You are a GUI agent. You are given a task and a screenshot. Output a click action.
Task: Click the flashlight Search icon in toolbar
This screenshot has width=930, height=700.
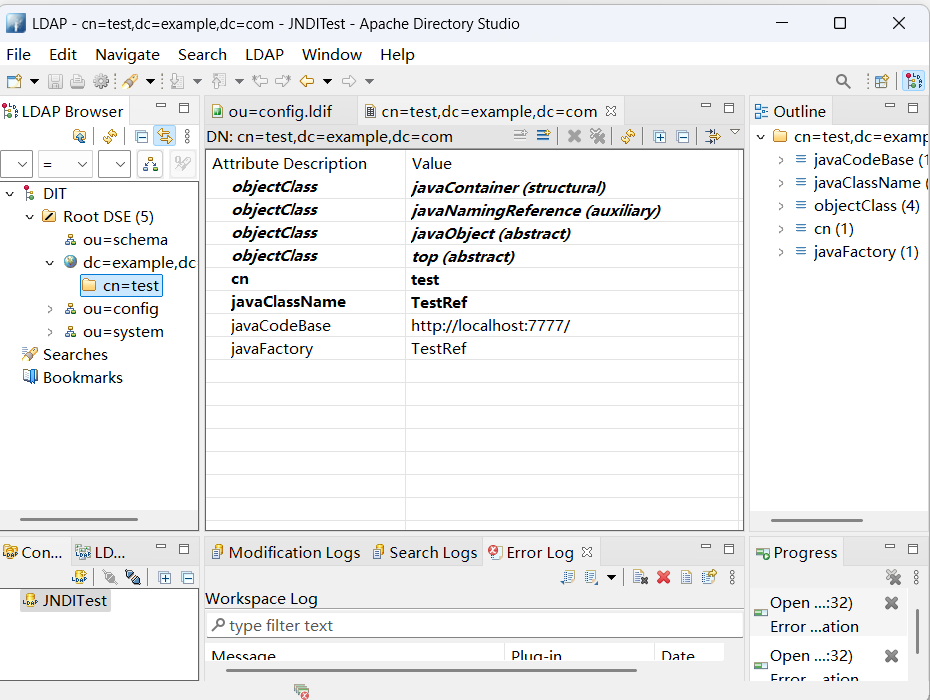tap(130, 81)
